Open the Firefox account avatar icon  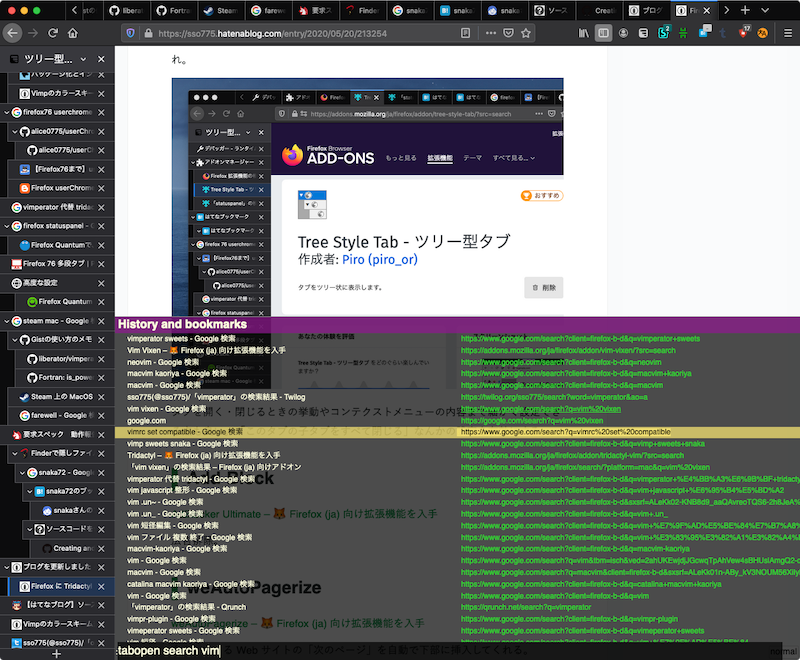(x=623, y=33)
